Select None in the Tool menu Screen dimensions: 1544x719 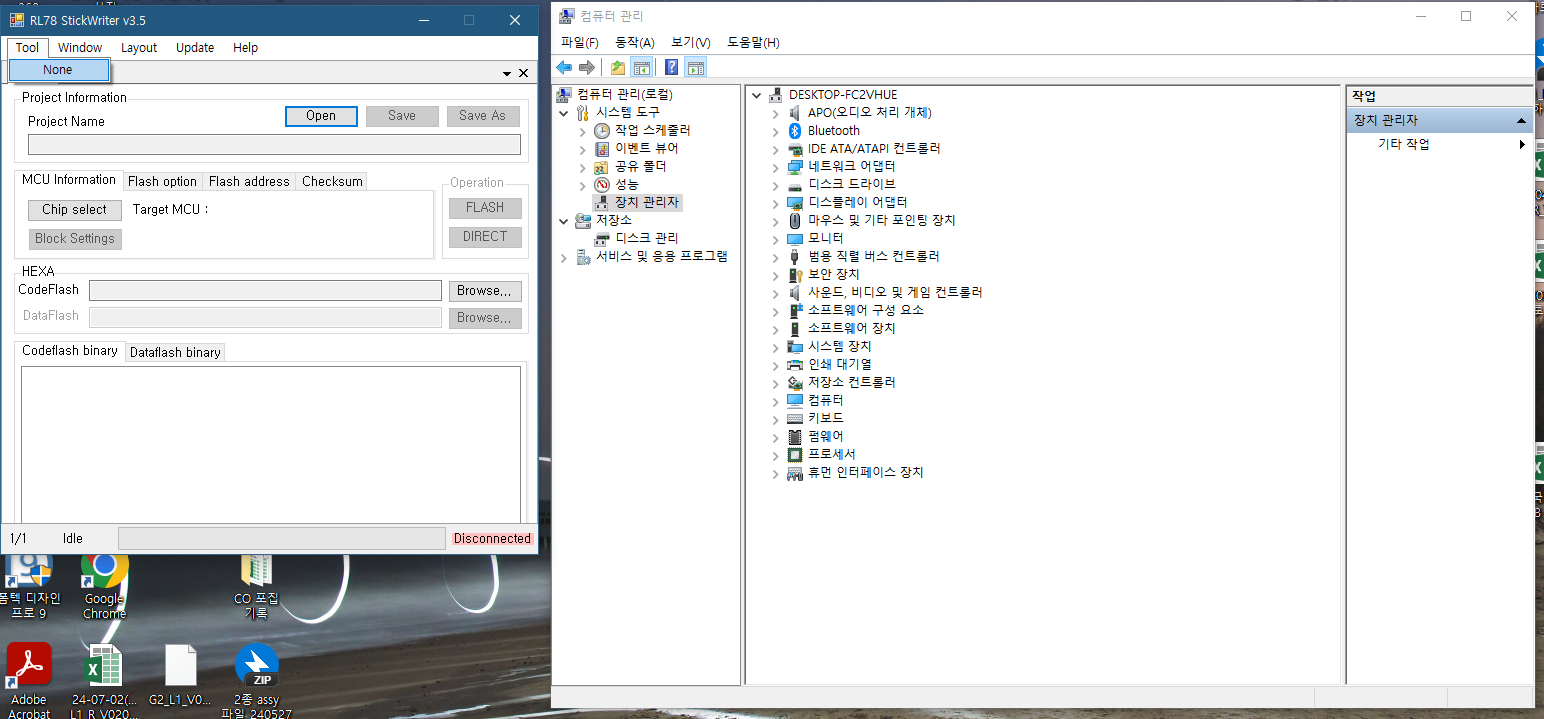pos(58,70)
